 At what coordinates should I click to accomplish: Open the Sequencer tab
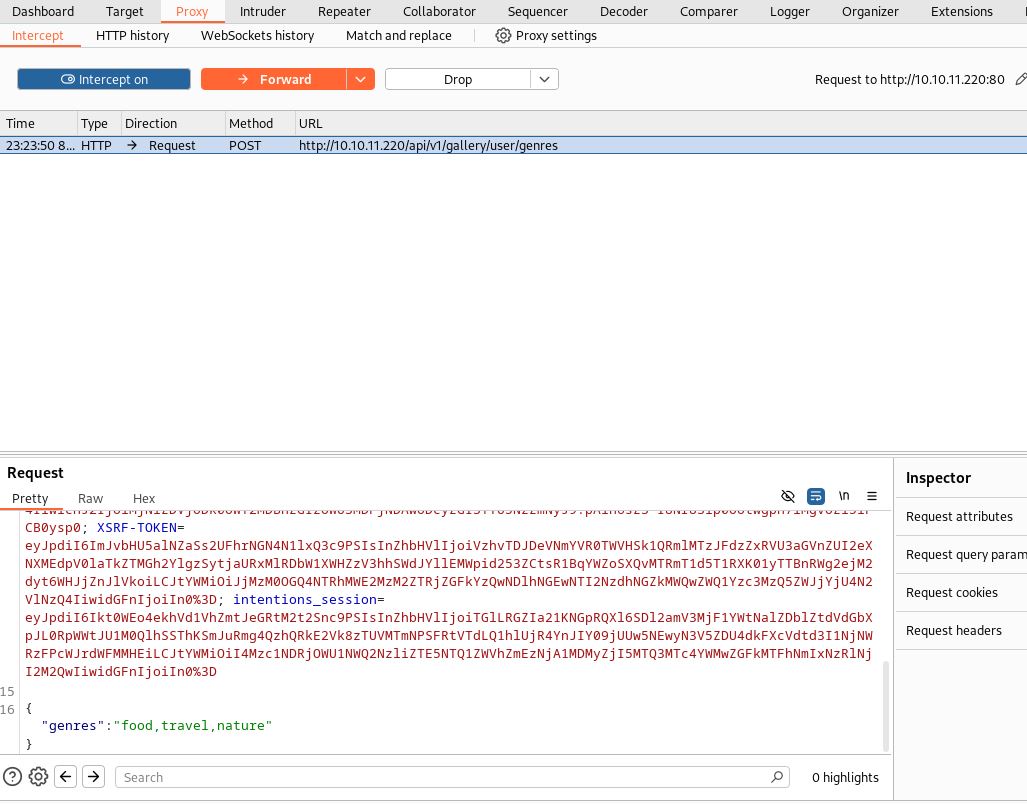coord(538,11)
